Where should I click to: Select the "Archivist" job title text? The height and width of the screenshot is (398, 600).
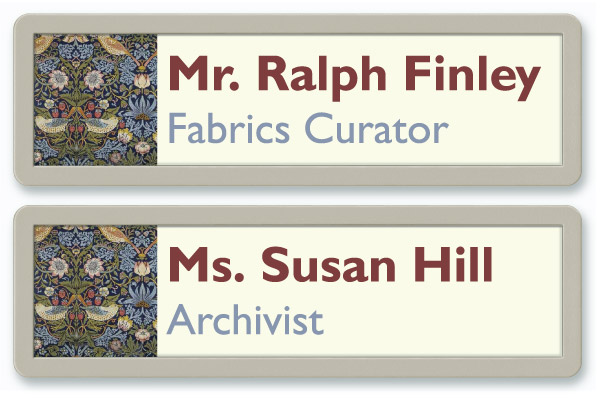click(x=245, y=320)
